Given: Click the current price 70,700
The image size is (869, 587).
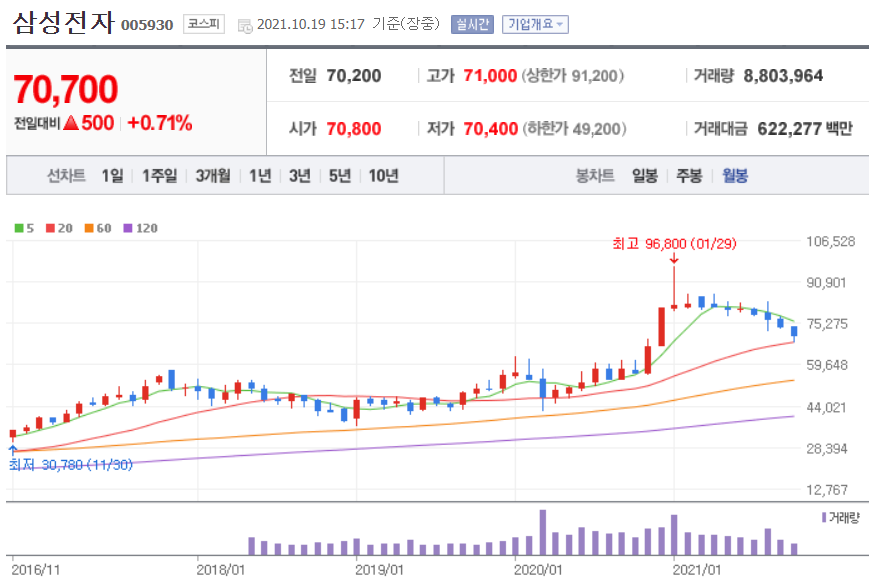Looking at the screenshot, I should point(66,89).
